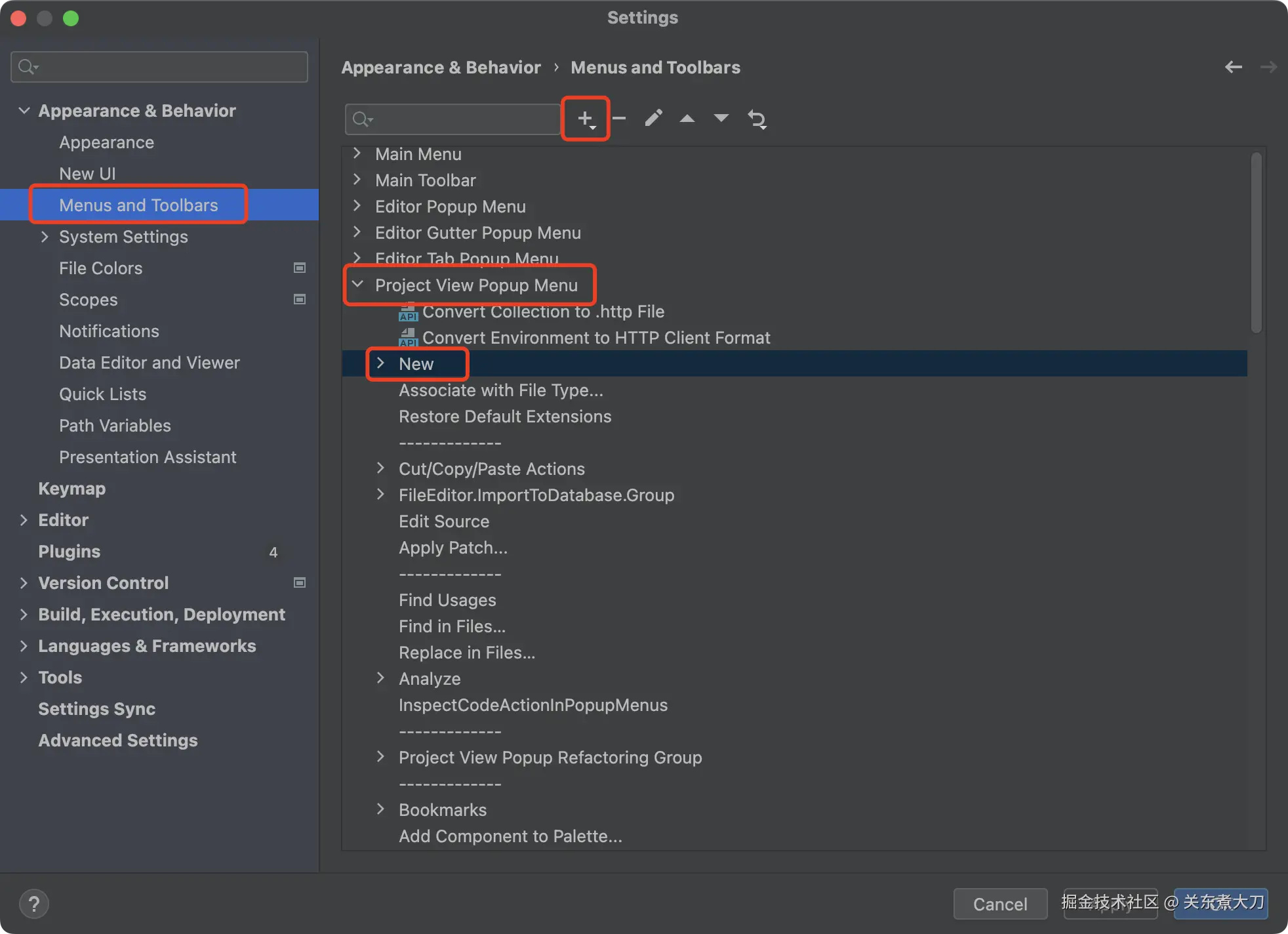Select Keymap in settings sidebar
Viewport: 1288px width, 934px height.
71,489
